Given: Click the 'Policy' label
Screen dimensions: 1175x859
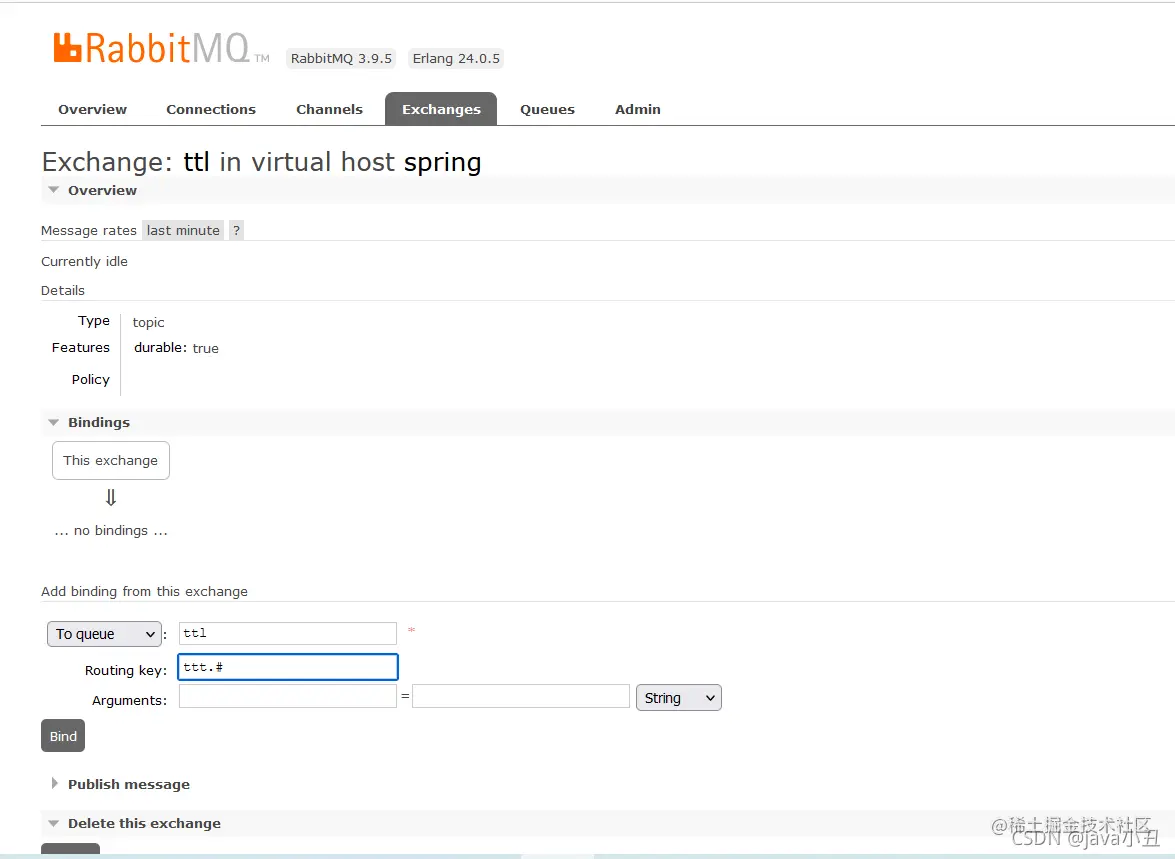Looking at the screenshot, I should tap(91, 379).
